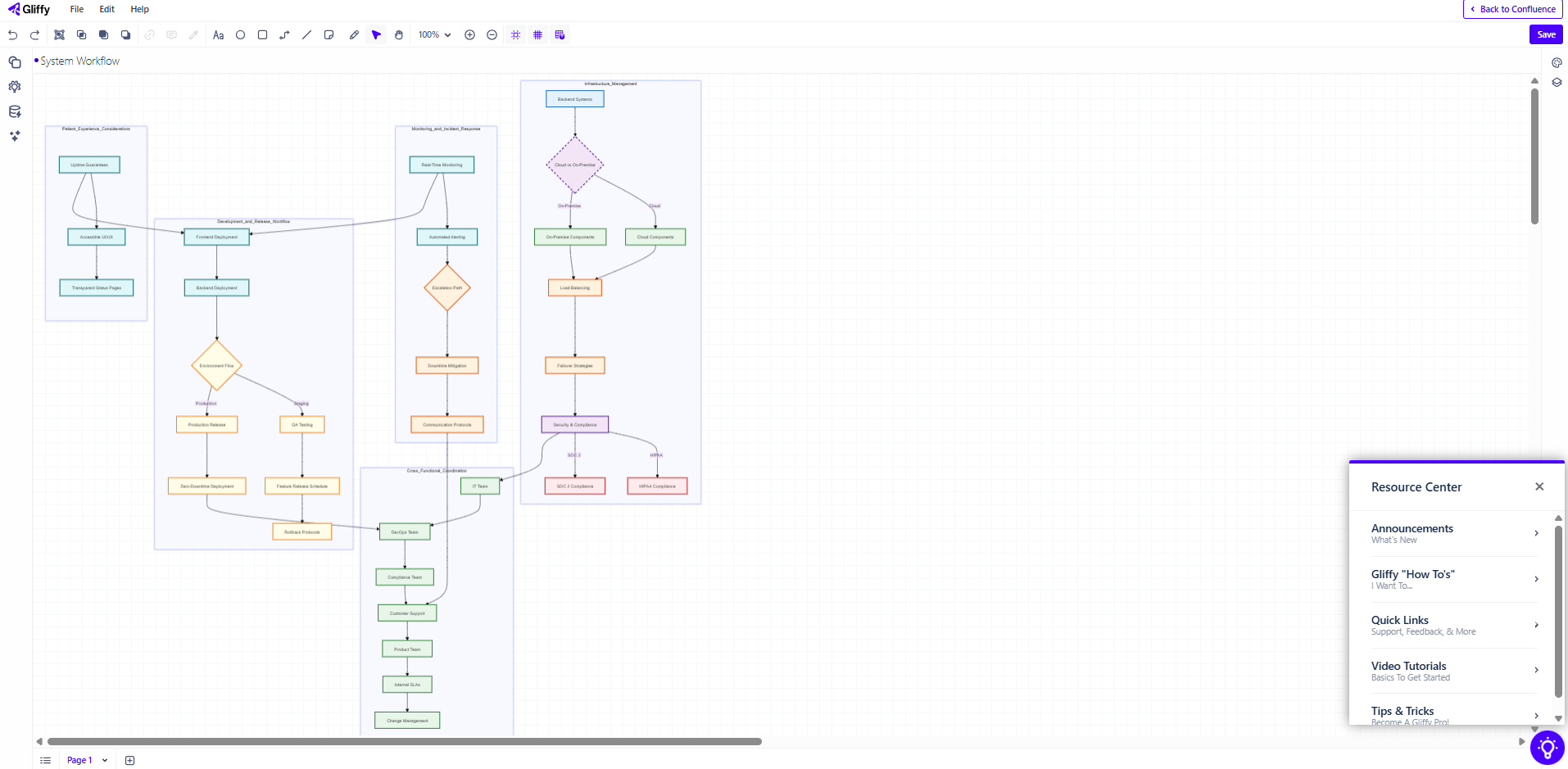
Task: Open the Help menu
Action: point(140,9)
